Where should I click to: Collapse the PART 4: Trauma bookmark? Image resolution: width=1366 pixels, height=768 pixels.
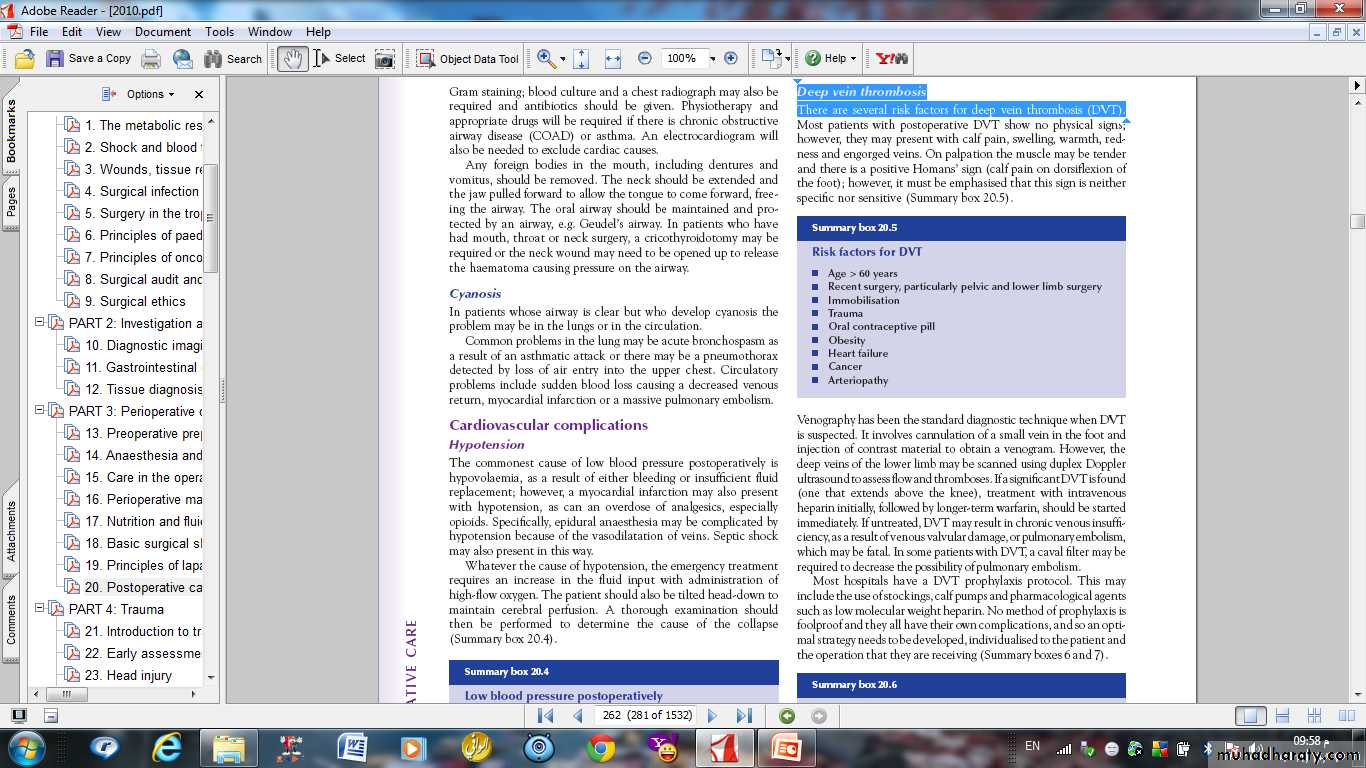coord(40,609)
